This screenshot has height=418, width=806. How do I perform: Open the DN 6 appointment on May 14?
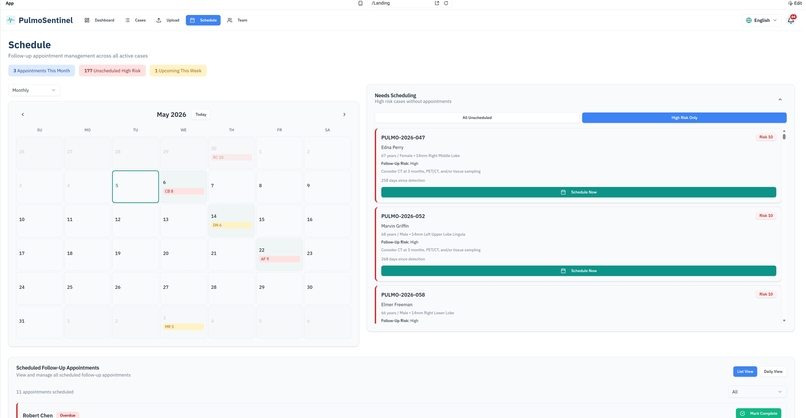point(231,225)
